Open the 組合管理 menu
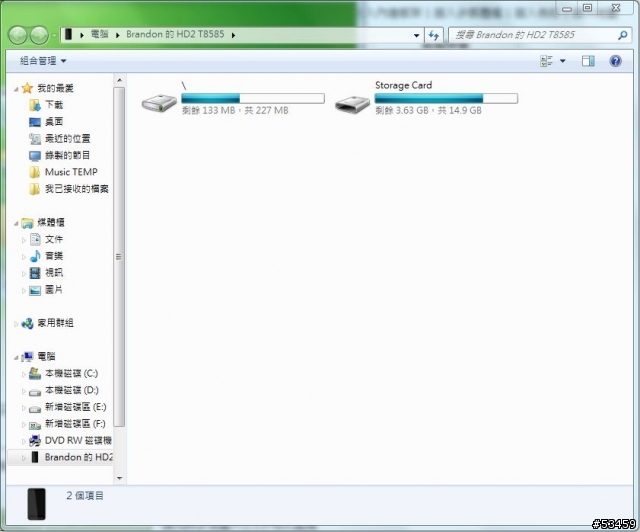 point(43,61)
